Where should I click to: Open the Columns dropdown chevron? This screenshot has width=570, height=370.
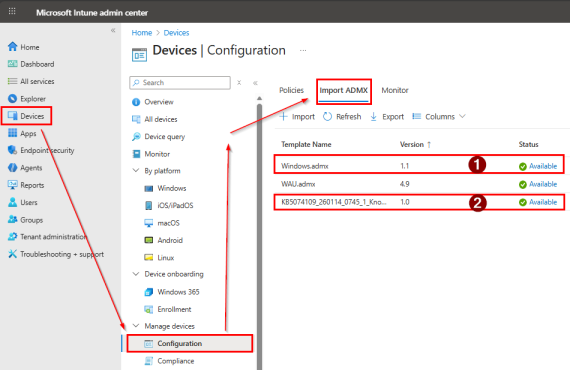pyautogui.click(x=462, y=116)
